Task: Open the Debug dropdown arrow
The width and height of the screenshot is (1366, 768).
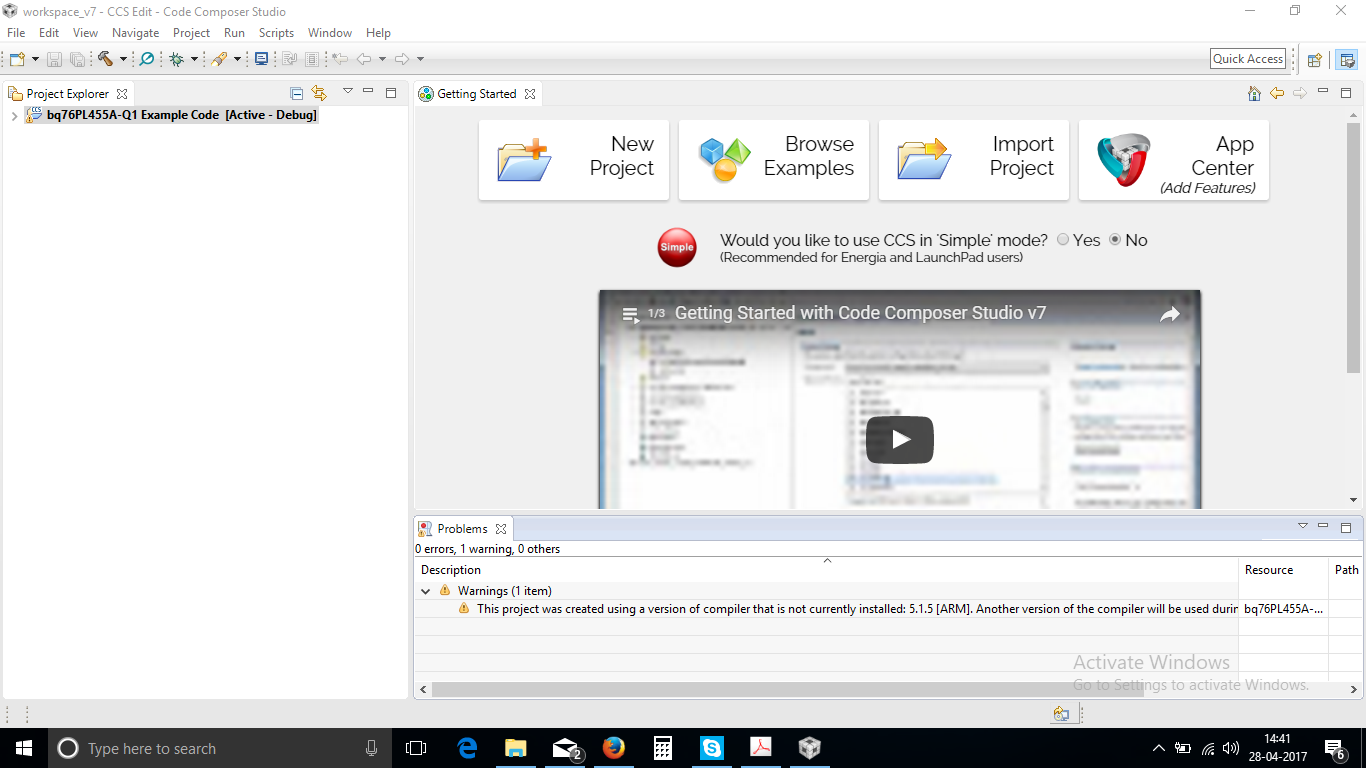Action: (194, 59)
